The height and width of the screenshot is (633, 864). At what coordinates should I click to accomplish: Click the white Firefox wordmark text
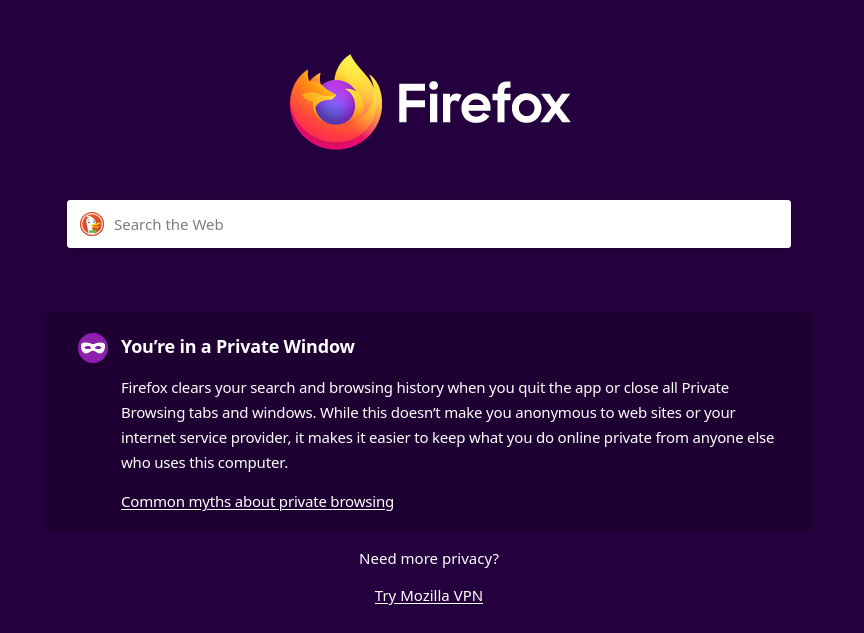[x=484, y=102]
